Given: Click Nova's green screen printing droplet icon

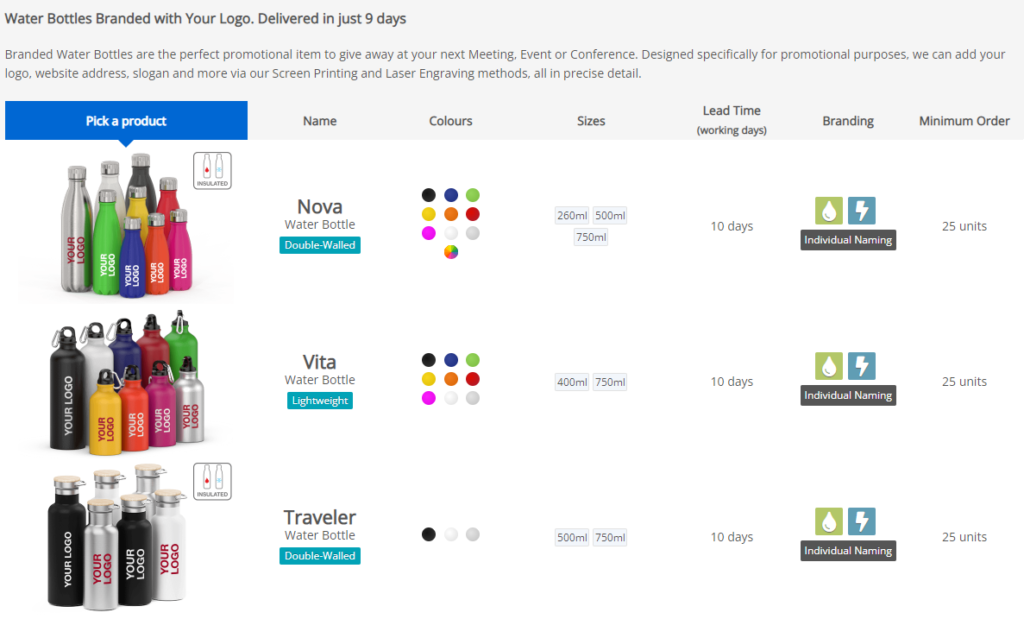Looking at the screenshot, I should point(829,210).
